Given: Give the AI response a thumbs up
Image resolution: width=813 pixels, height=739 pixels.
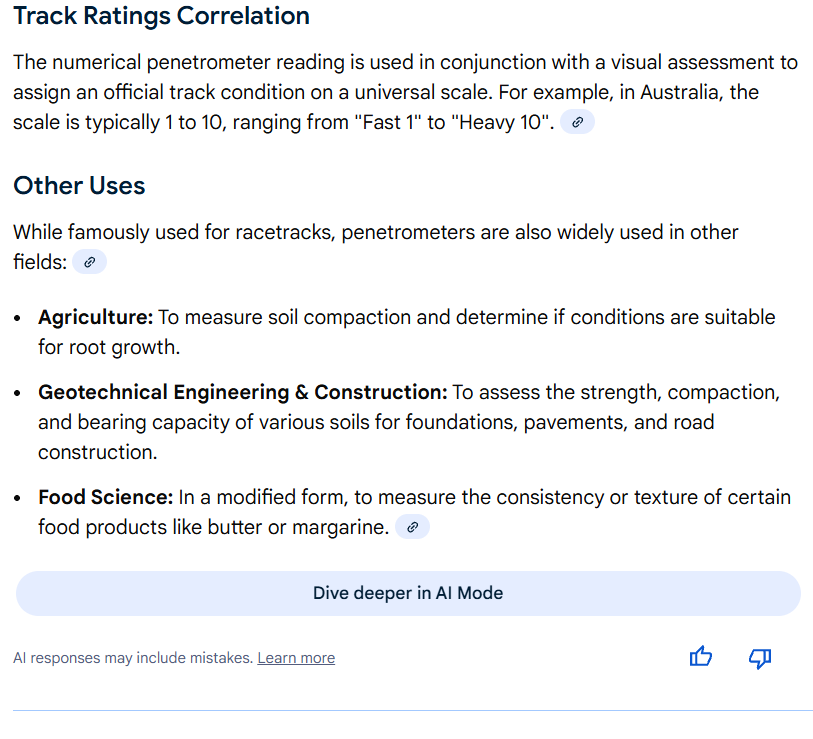Looking at the screenshot, I should pyautogui.click(x=701, y=657).
